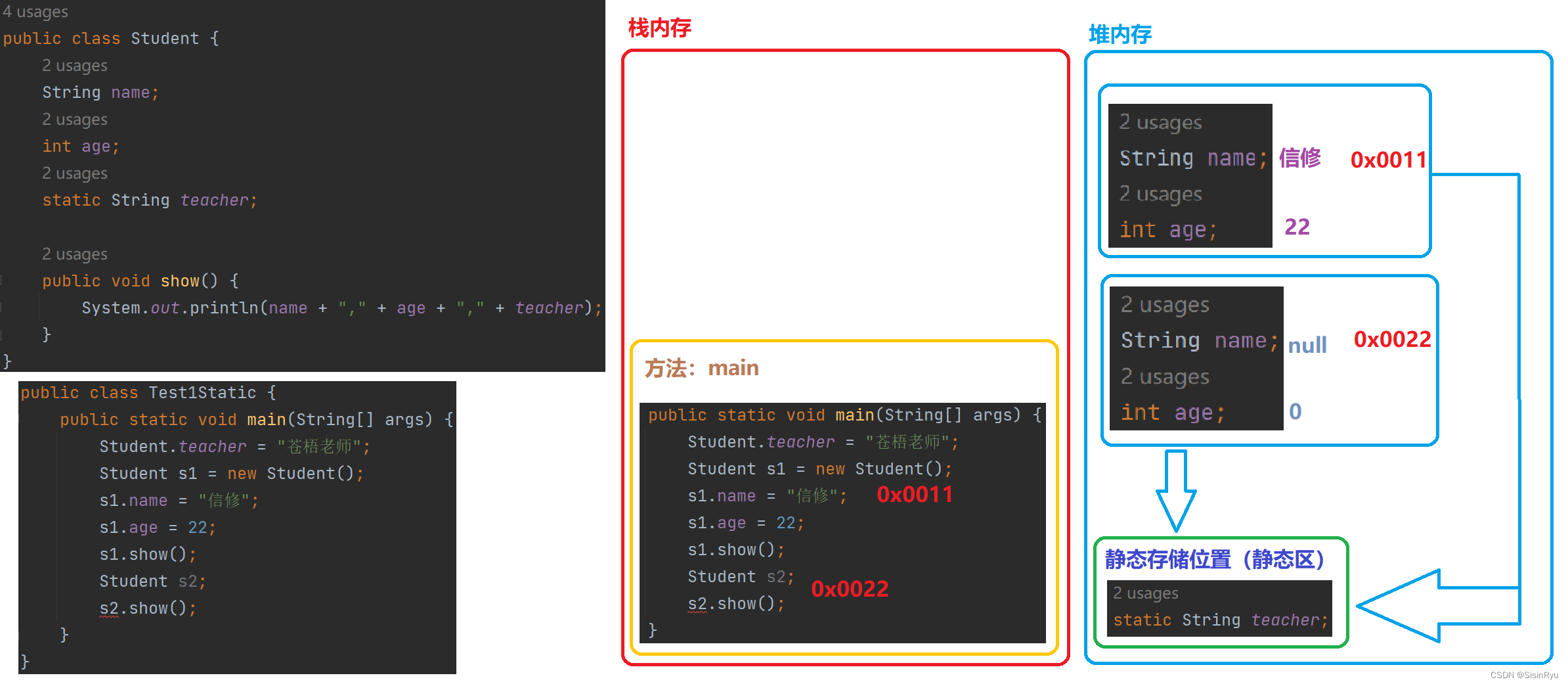Click "Student s2;" inside the main stack frame
Viewport: 1568px width, 686px height.
pos(741,576)
